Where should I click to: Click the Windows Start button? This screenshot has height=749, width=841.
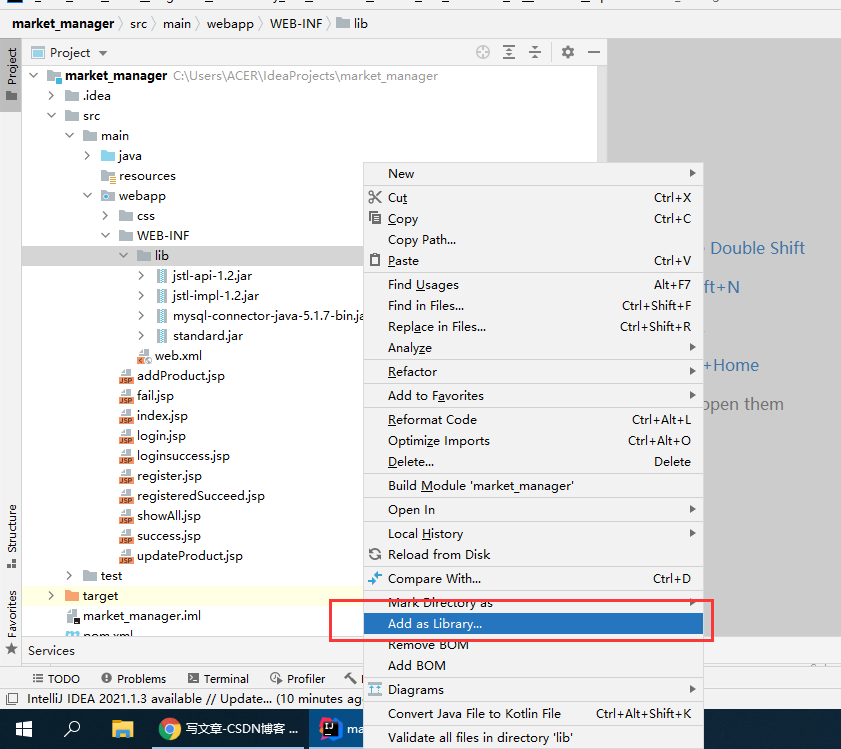(24, 729)
